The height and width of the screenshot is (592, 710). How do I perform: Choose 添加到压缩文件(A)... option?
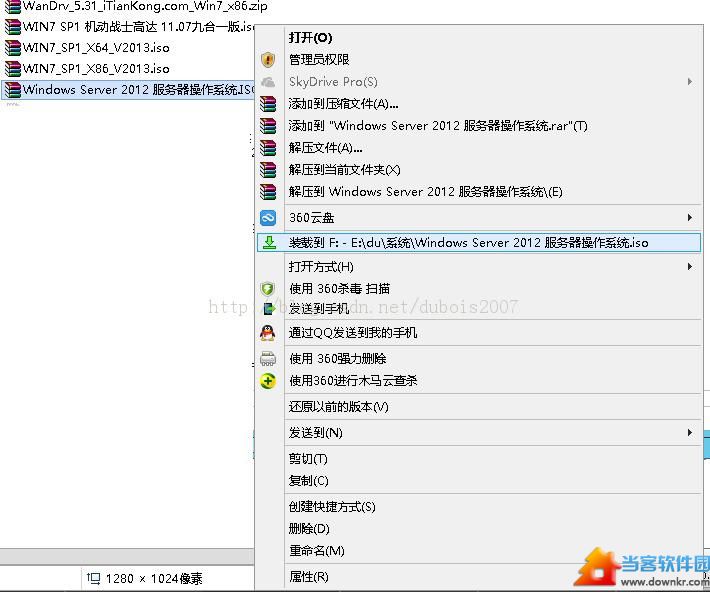479,104
